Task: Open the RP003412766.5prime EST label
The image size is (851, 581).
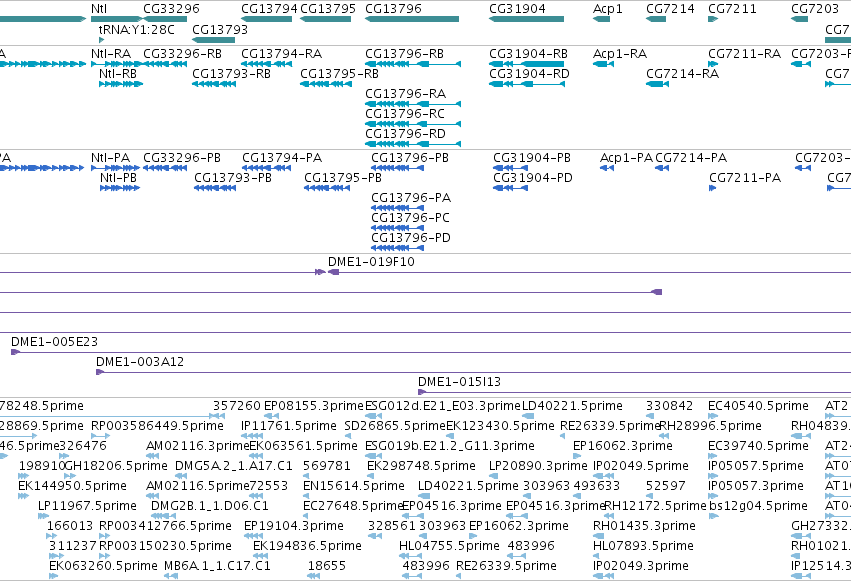Action: click(165, 526)
